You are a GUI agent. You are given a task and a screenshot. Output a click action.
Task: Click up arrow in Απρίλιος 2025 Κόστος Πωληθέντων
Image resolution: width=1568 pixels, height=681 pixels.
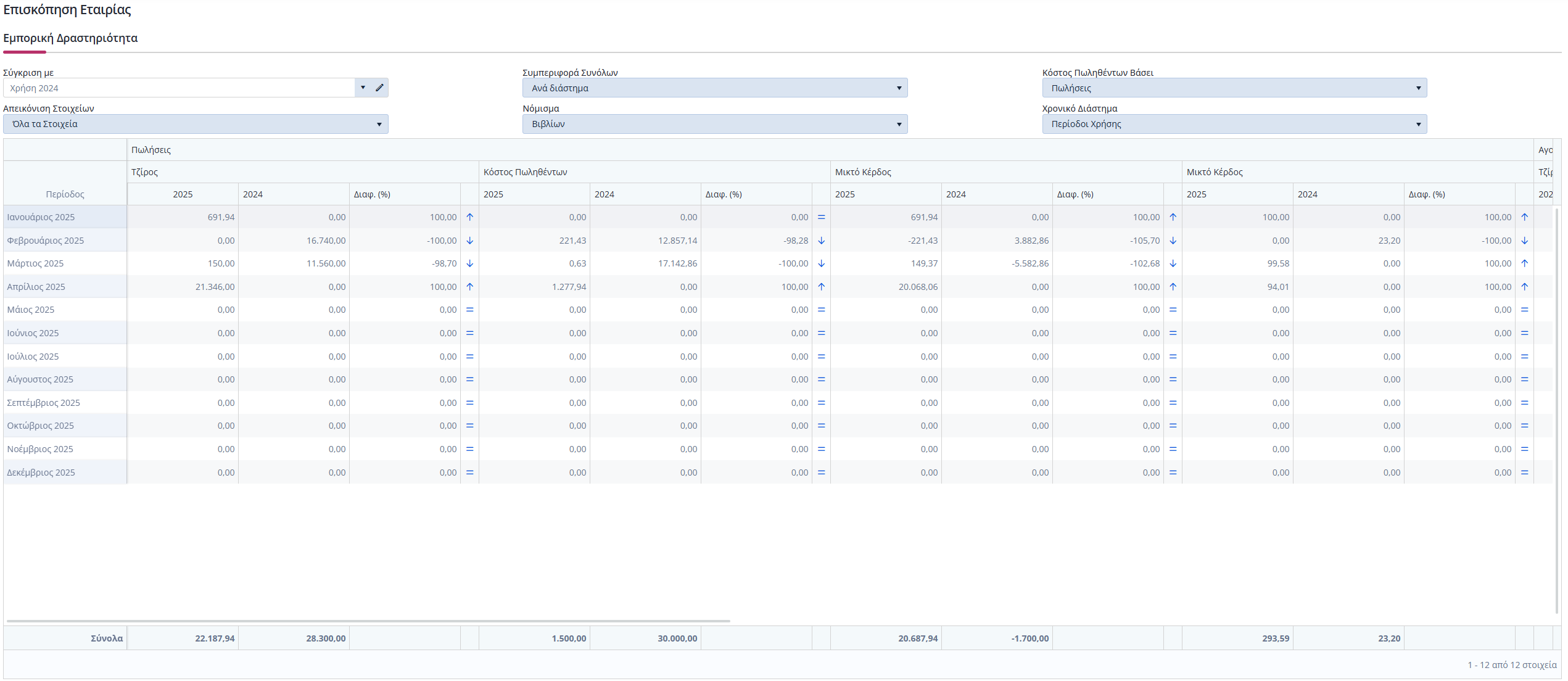tap(821, 287)
